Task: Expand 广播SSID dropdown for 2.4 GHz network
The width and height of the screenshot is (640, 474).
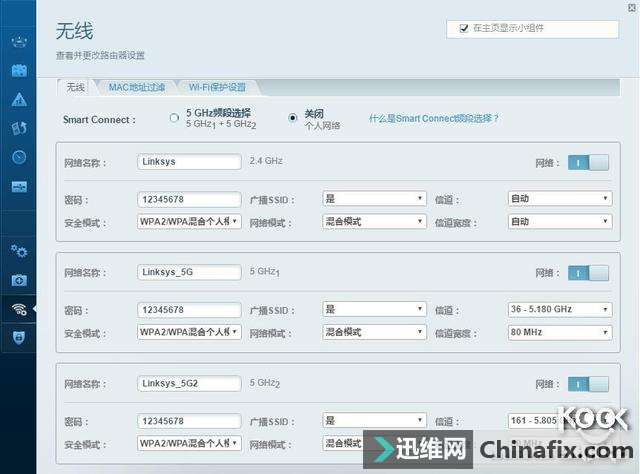Action: point(374,199)
